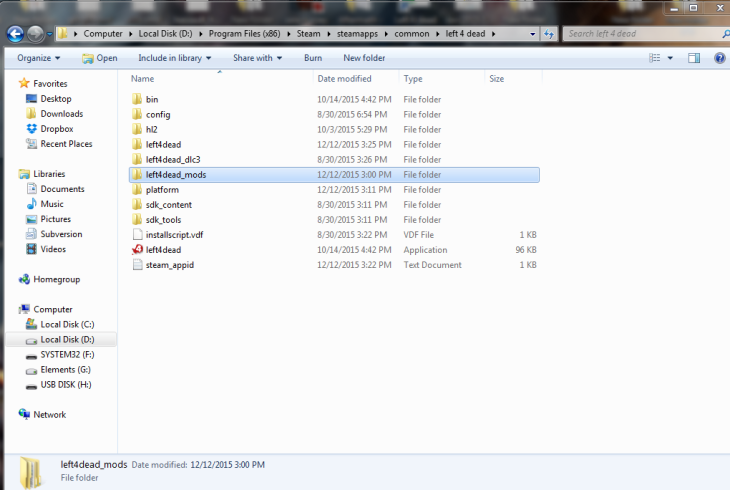Open recent pages dropdown next to Forward
This screenshot has width=730, height=490.
pos(49,34)
